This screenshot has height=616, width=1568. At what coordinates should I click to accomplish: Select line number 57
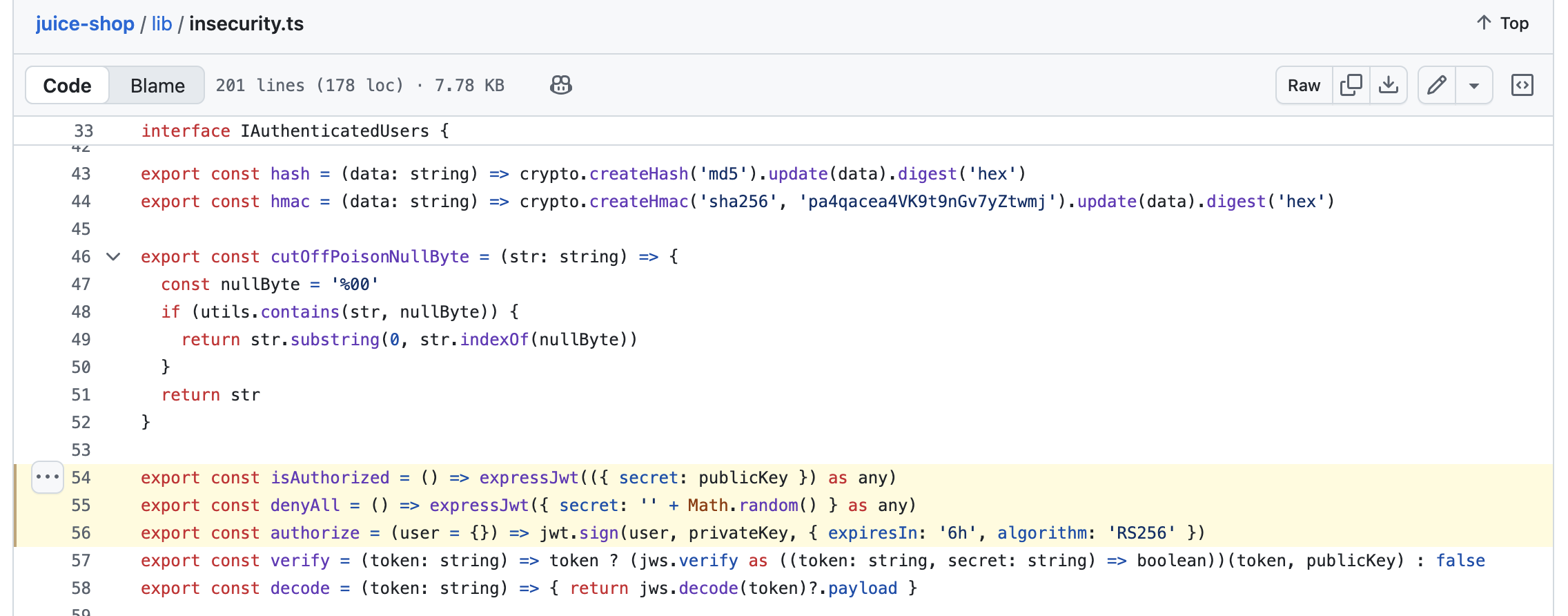81,561
